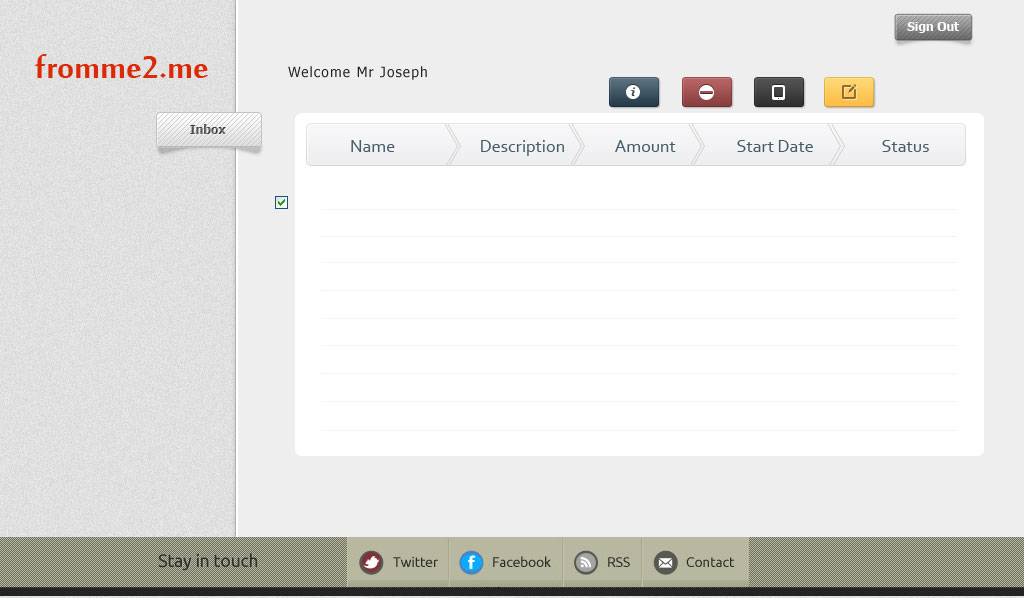1024x598 pixels.
Task: Click the Stay in touch text
Action: (x=208, y=561)
